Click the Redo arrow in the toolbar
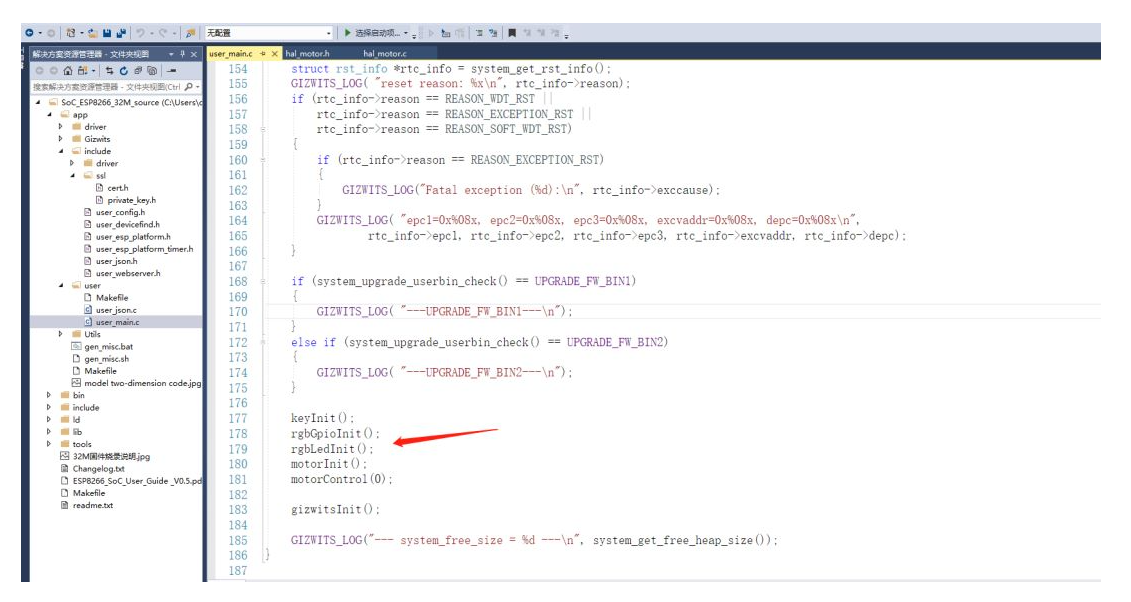Image resolution: width=1131 pixels, height=602 pixels. tap(163, 33)
